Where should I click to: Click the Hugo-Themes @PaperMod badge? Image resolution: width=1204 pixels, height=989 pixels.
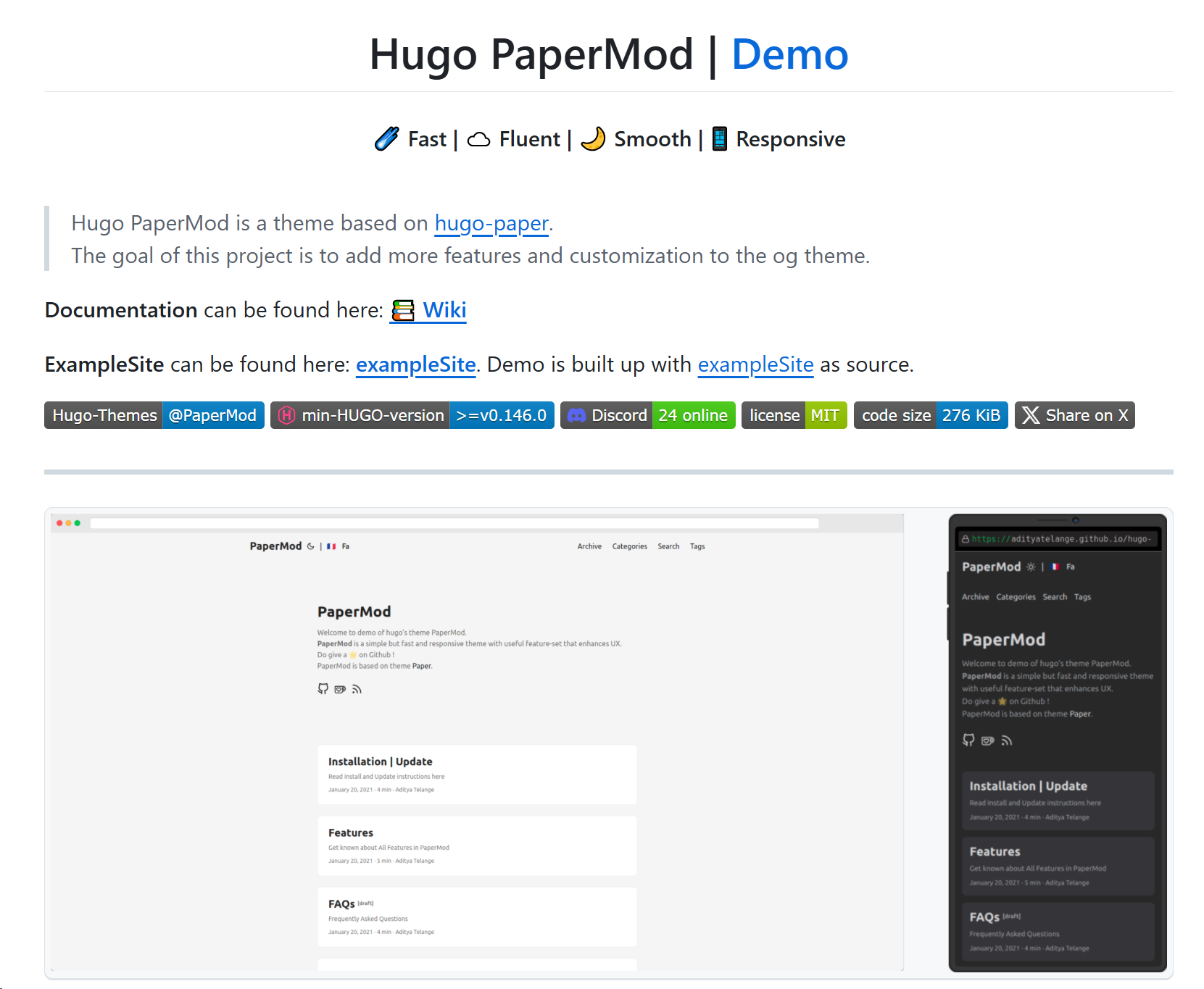pos(154,415)
